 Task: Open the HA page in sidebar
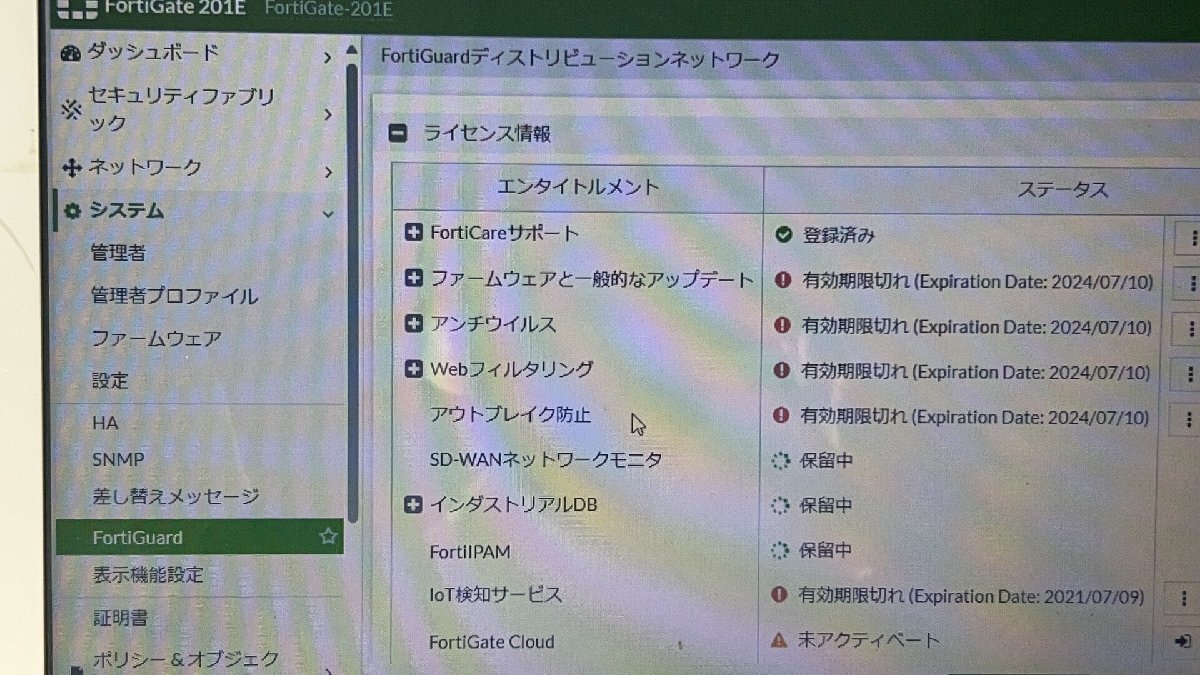105,423
